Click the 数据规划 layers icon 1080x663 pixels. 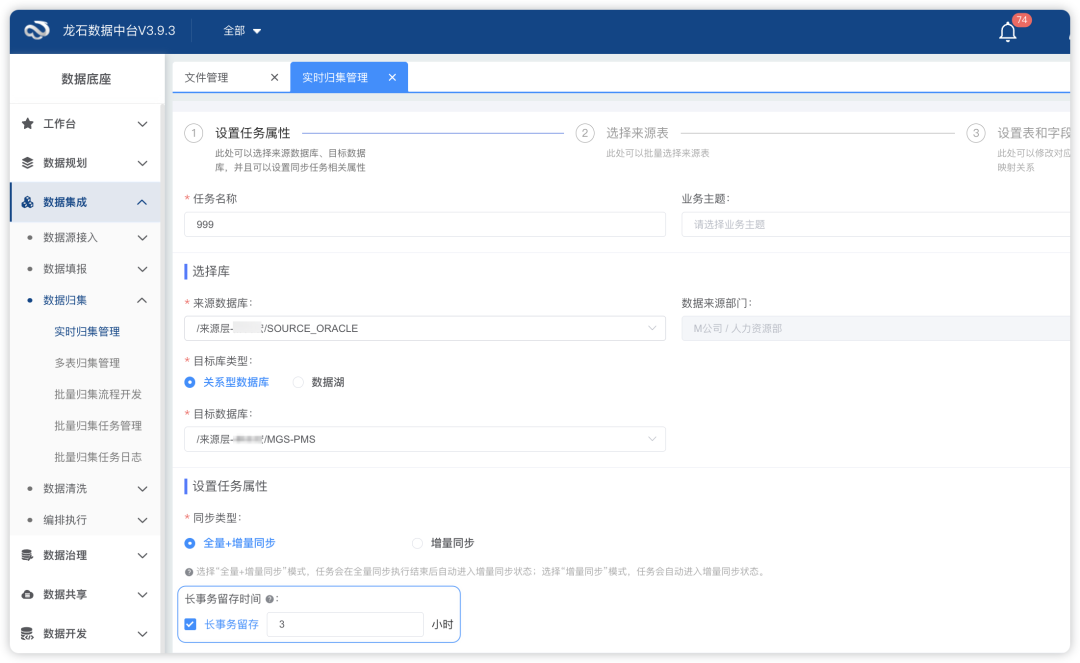pos(28,163)
